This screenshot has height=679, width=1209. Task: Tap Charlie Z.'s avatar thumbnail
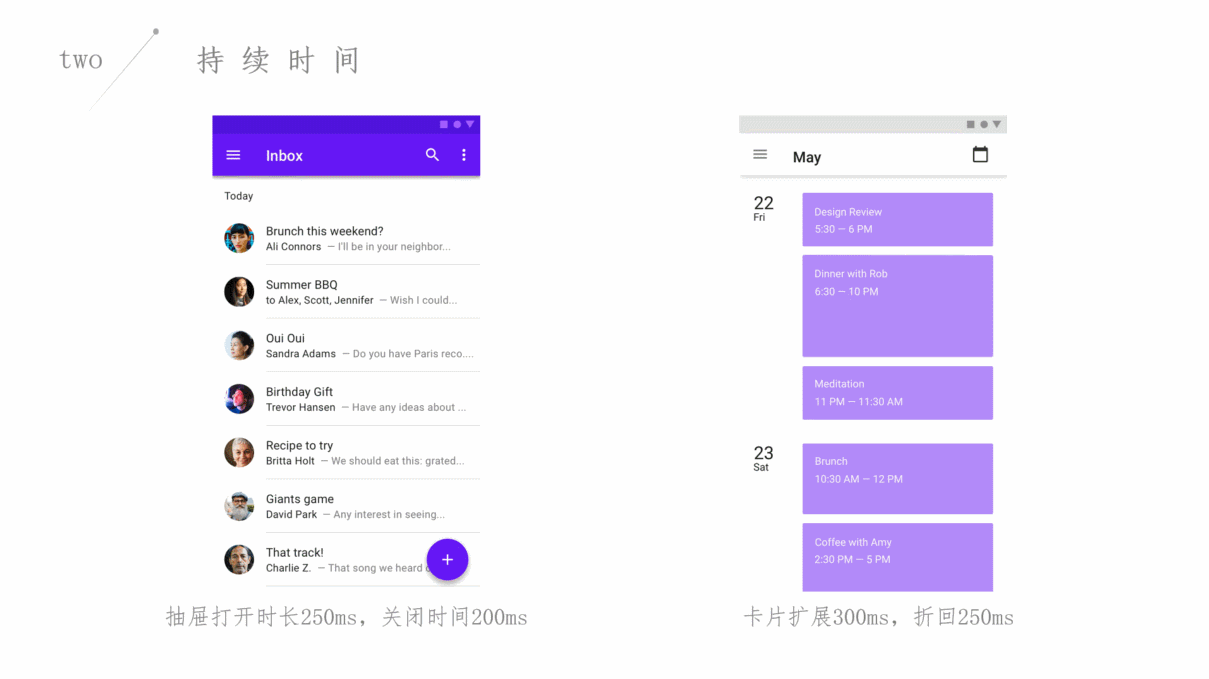(239, 560)
